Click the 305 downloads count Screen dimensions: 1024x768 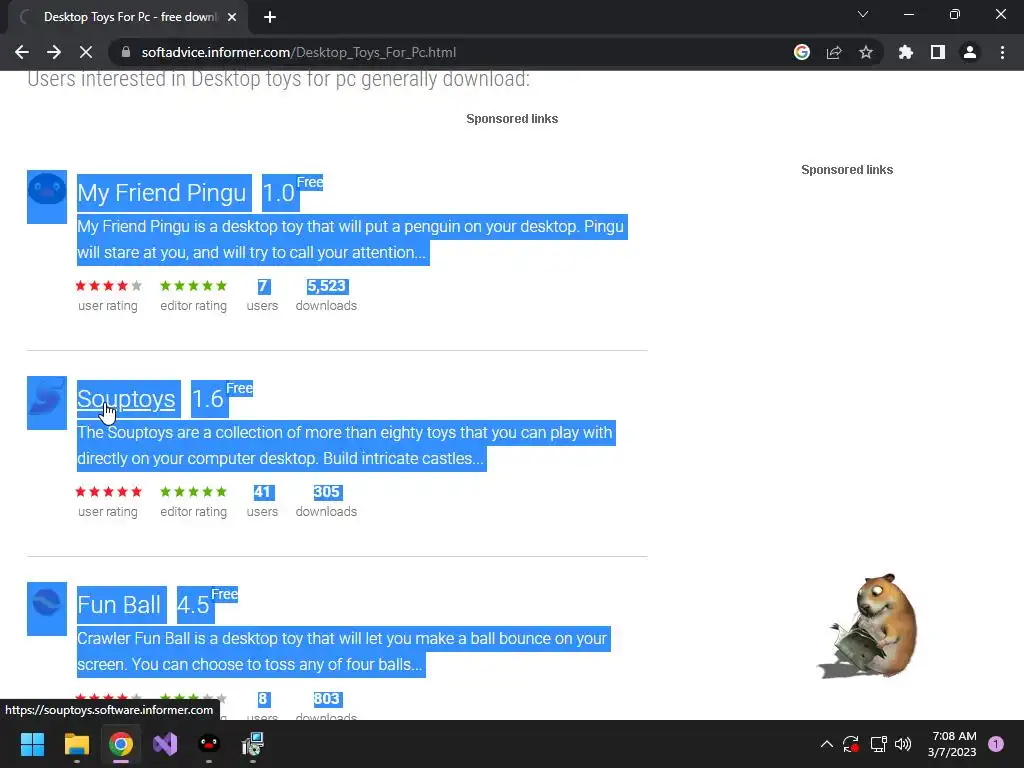pos(327,492)
